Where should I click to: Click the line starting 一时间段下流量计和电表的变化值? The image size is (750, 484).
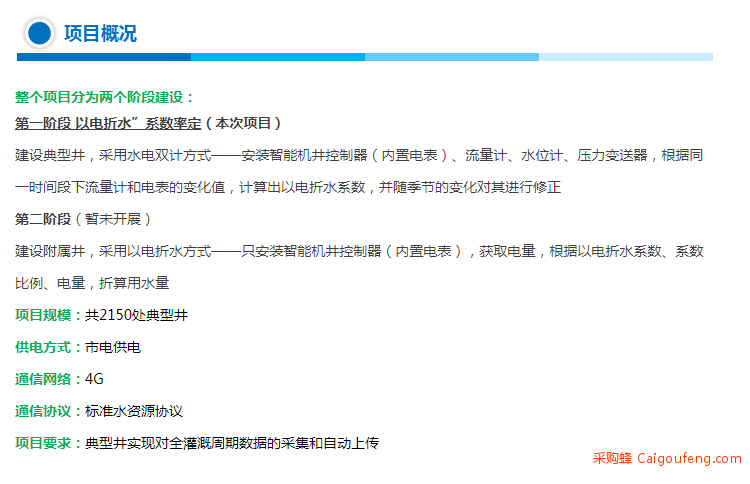click(x=288, y=187)
